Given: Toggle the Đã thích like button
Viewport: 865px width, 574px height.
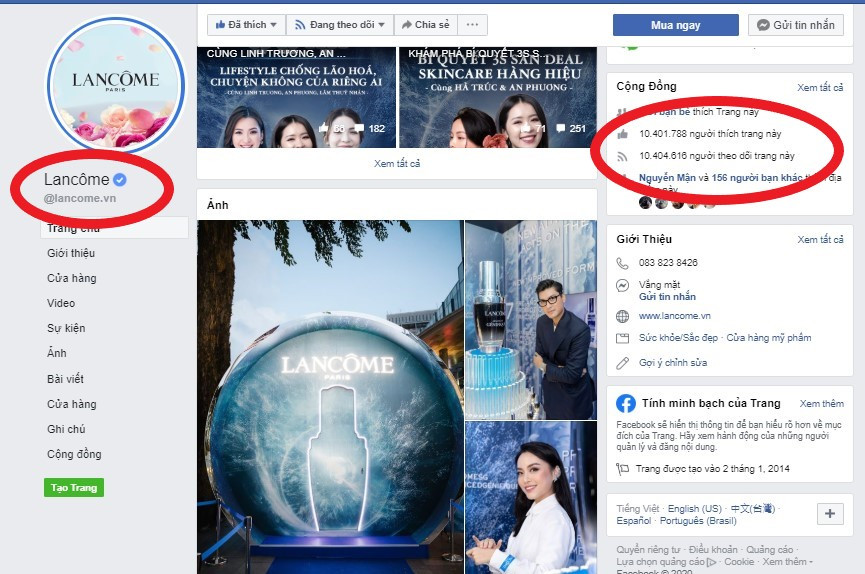Looking at the screenshot, I should 246,25.
